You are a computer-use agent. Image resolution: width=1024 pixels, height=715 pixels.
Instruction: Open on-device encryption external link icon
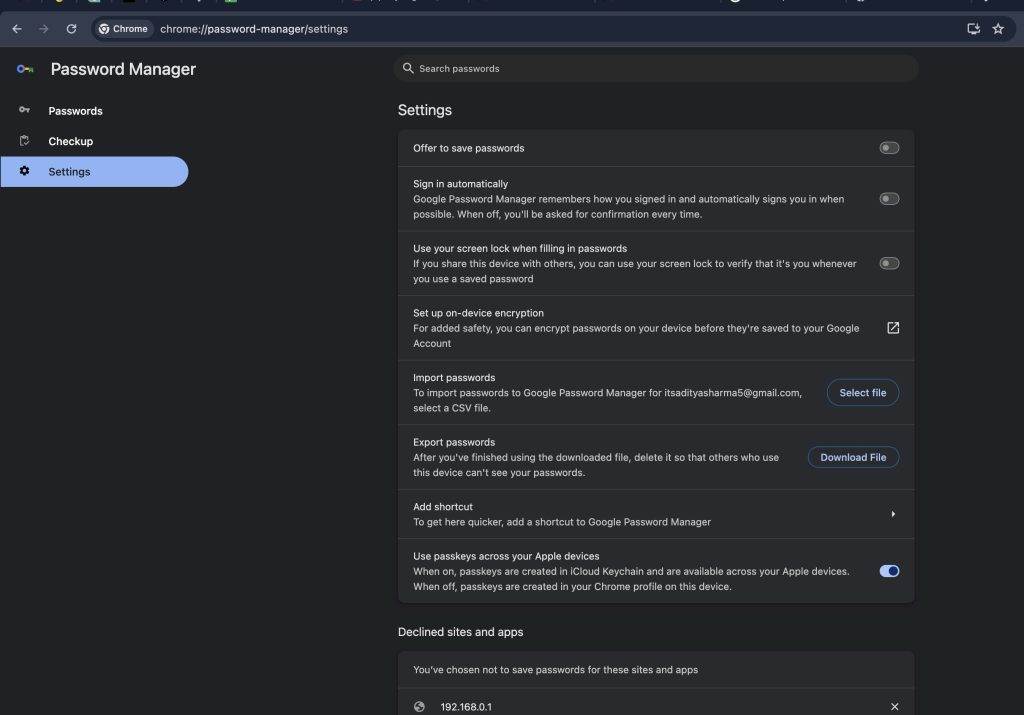coord(893,328)
